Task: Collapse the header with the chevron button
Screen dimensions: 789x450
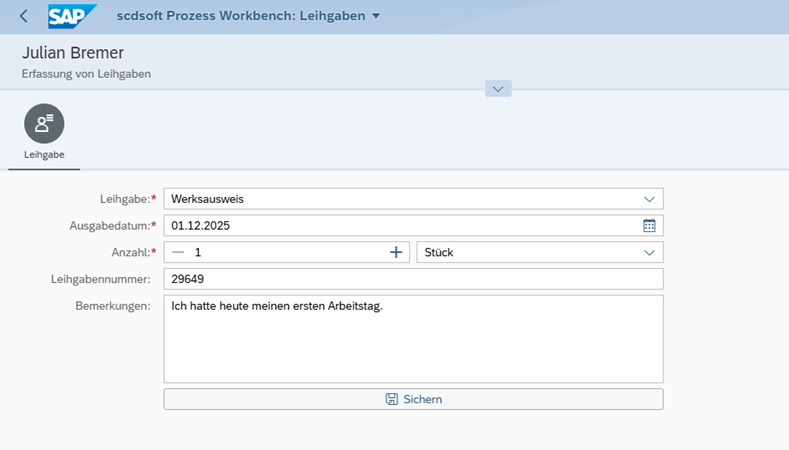Action: [x=498, y=89]
